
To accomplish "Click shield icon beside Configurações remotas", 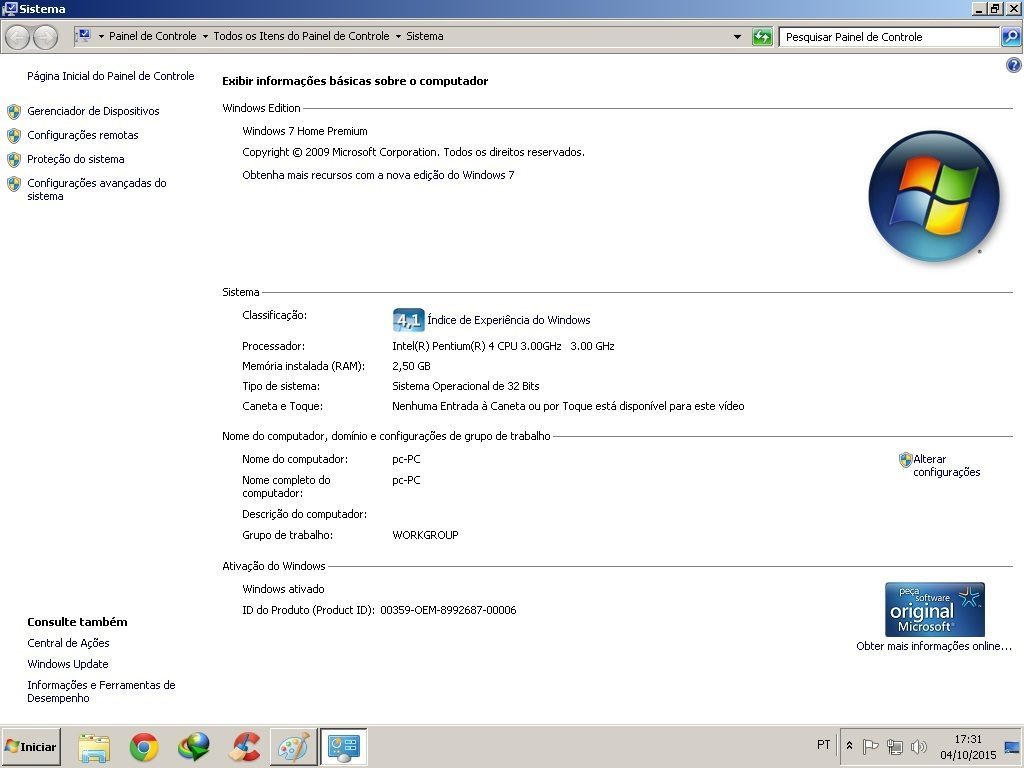I will [14, 136].
